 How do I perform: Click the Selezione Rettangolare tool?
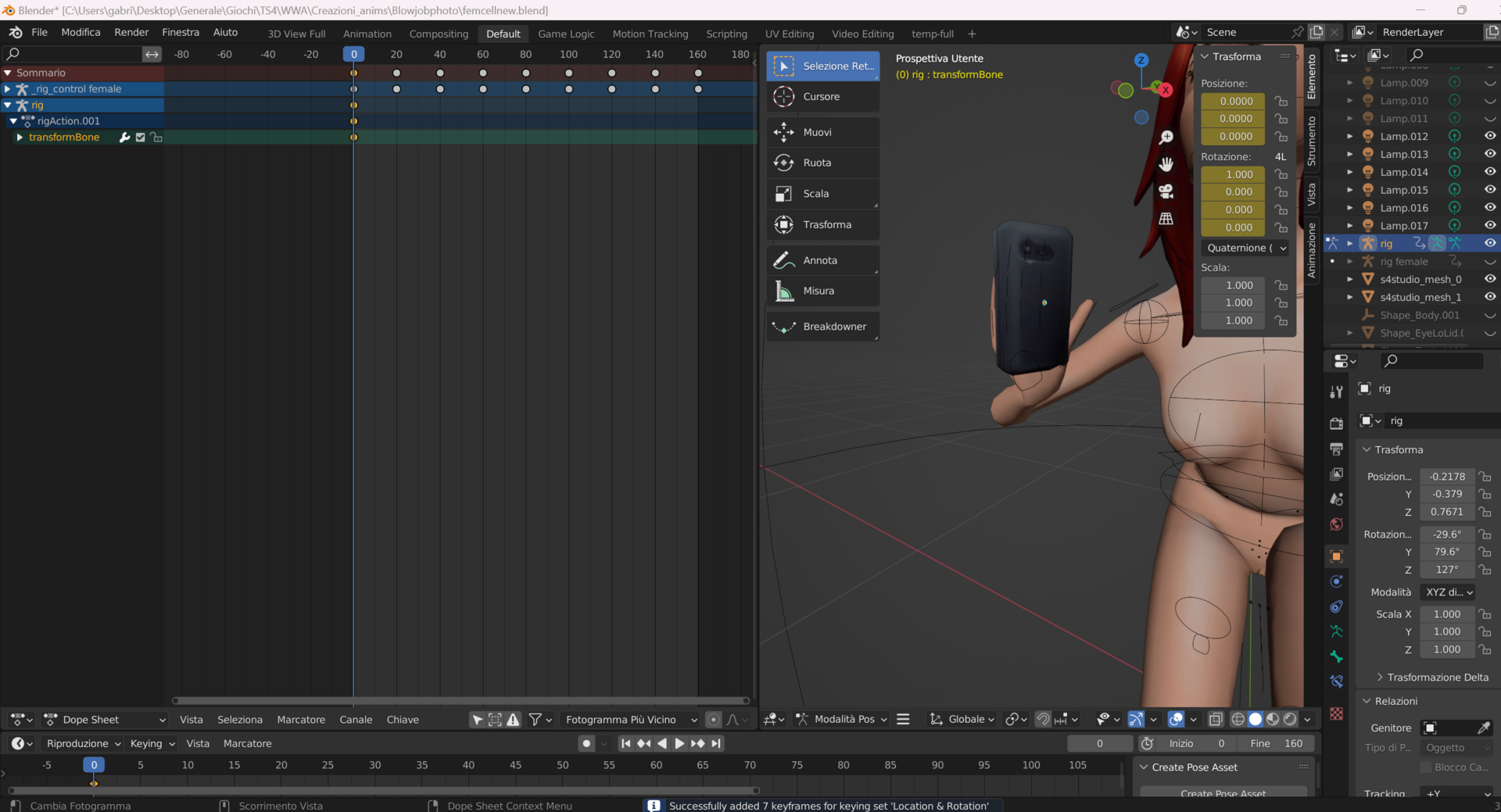point(822,66)
